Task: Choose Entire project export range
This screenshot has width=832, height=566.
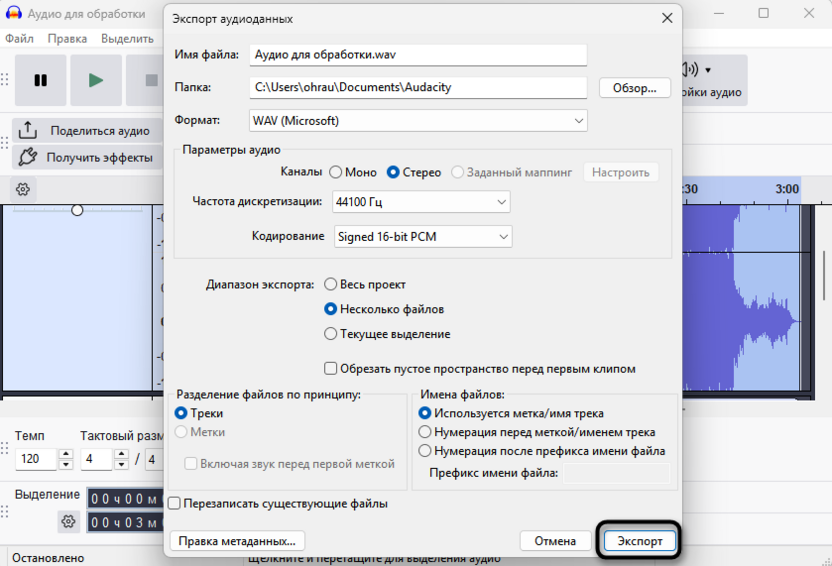Action: coord(331,284)
